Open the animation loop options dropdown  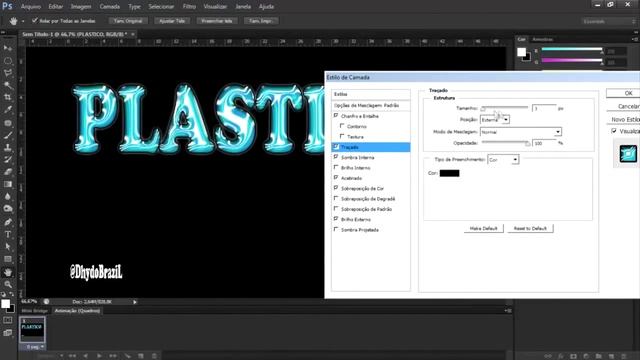[51, 356]
